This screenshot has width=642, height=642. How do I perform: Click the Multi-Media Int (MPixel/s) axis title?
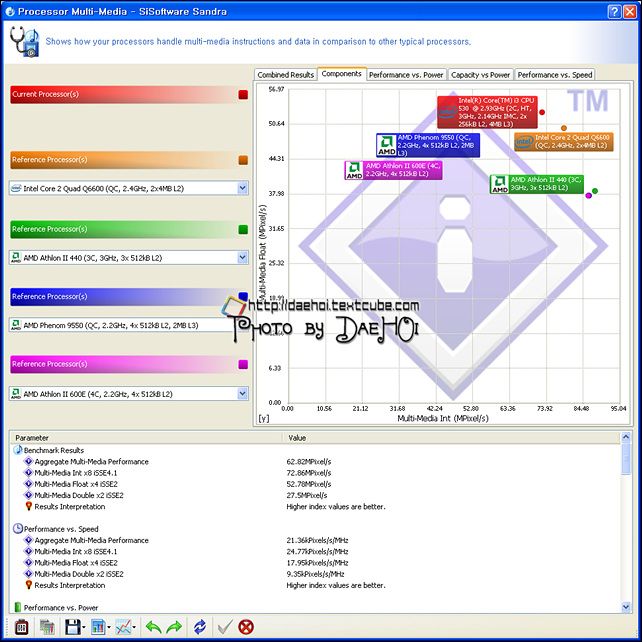coord(443,418)
